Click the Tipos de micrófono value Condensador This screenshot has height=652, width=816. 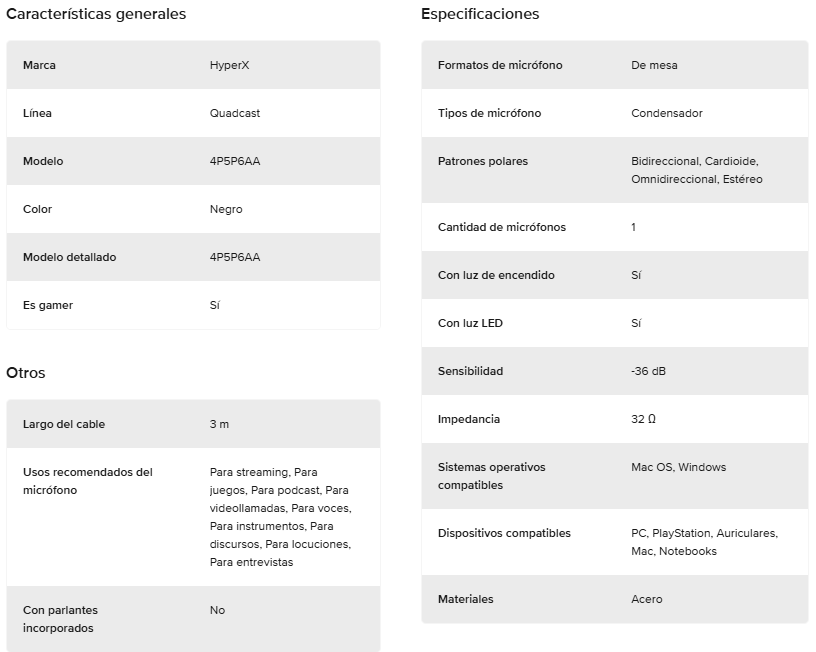tap(667, 113)
